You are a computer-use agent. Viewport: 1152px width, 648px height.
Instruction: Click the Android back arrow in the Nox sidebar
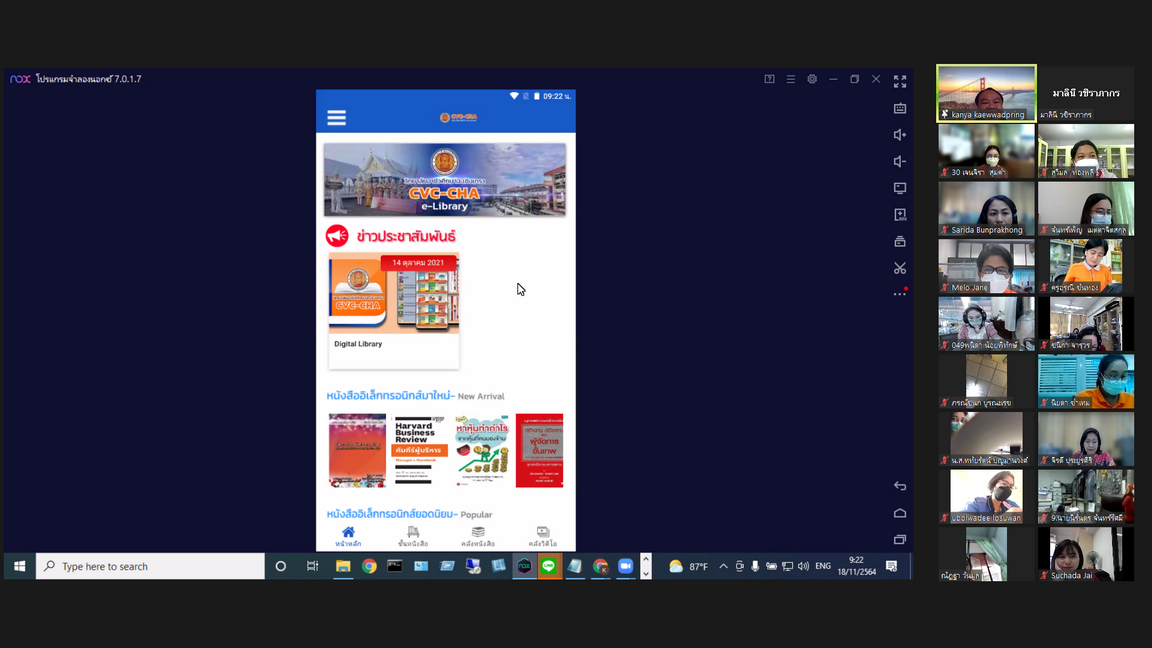point(900,486)
